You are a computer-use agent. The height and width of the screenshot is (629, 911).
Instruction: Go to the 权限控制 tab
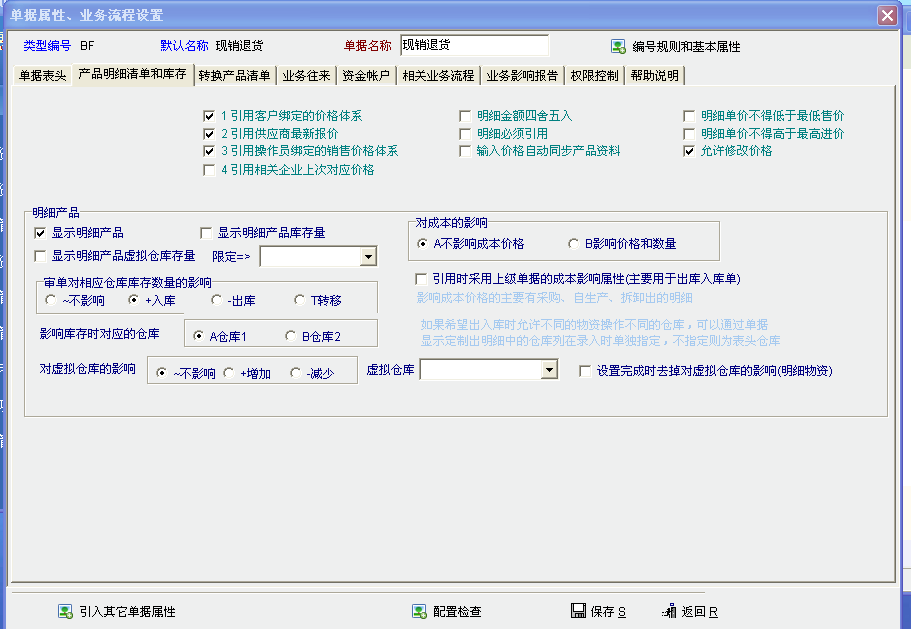click(x=594, y=76)
